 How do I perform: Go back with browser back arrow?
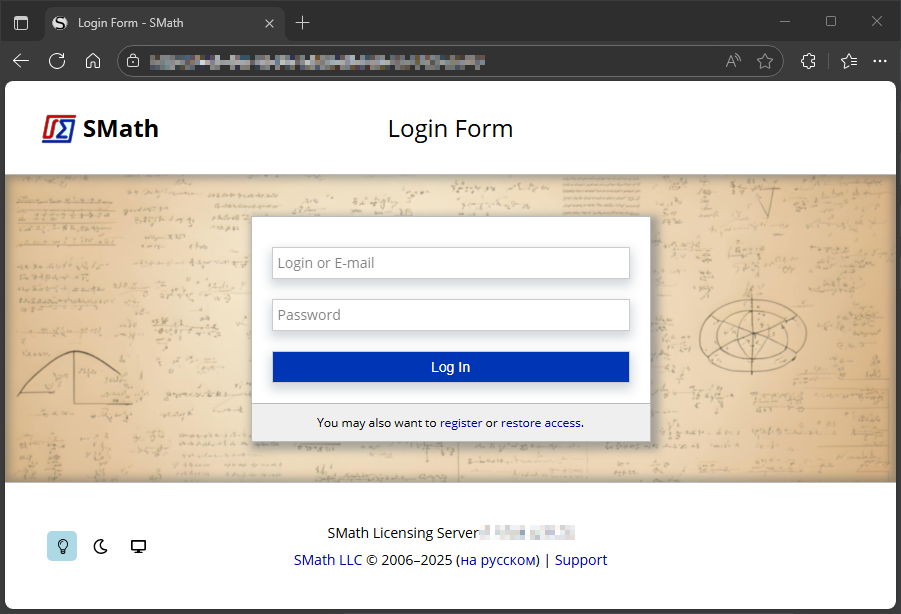click(x=21, y=61)
